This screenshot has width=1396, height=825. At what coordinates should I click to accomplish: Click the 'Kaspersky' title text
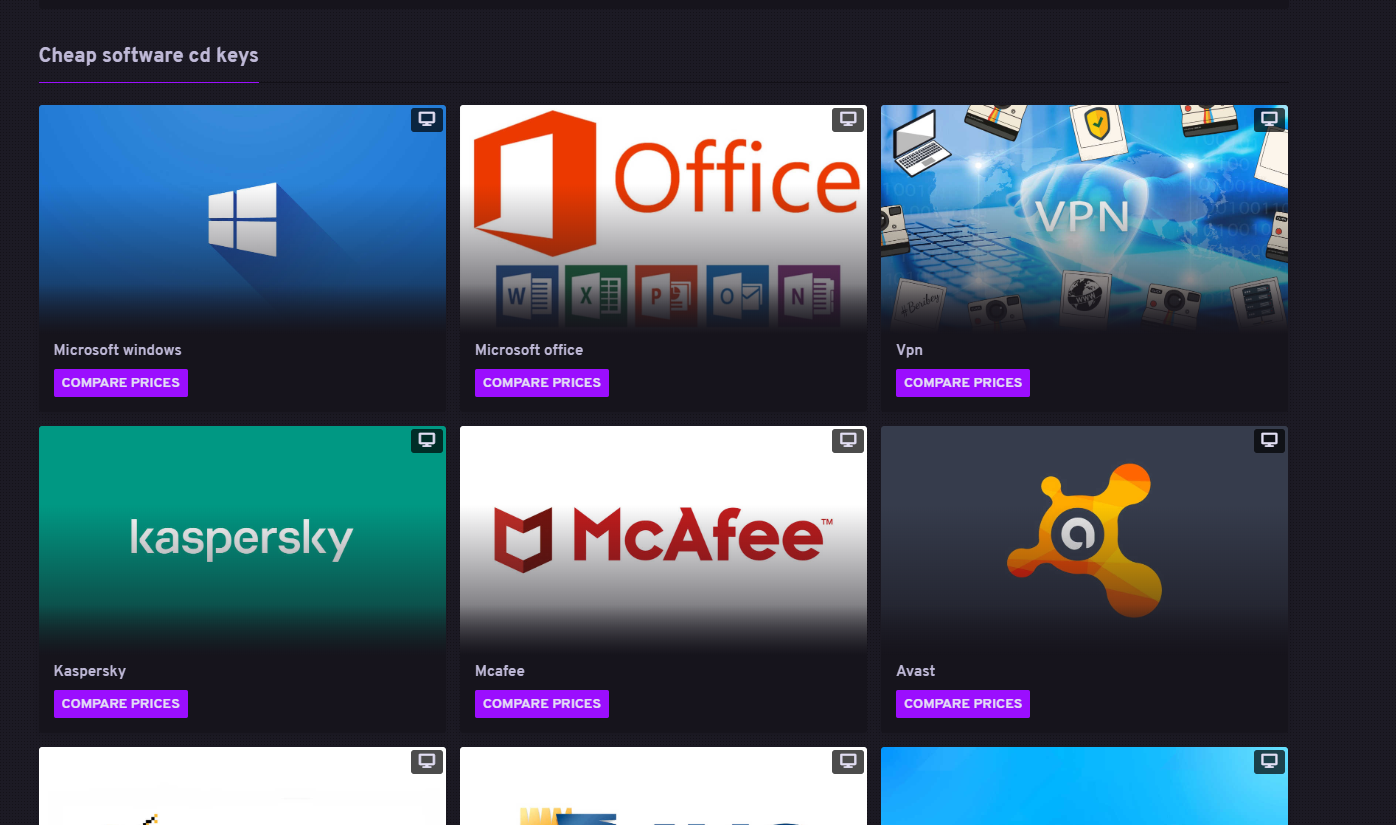pyautogui.click(x=90, y=671)
